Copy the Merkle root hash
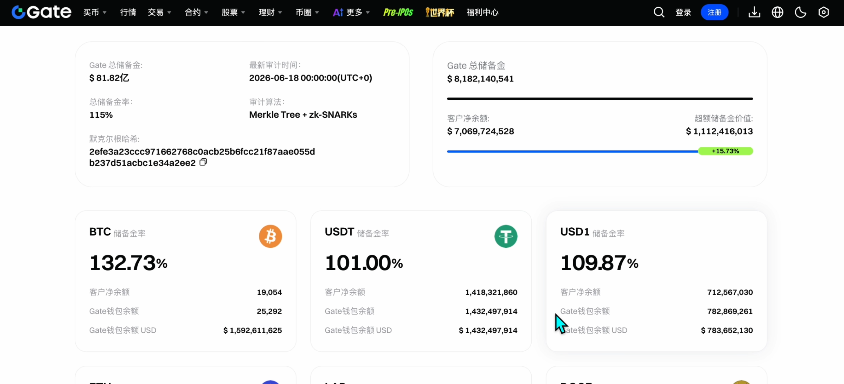This screenshot has height=384, width=844. point(203,162)
